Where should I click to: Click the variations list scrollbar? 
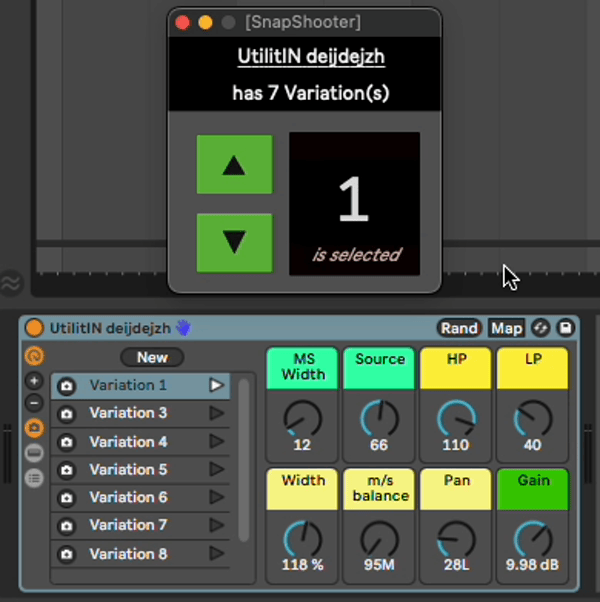point(243,460)
